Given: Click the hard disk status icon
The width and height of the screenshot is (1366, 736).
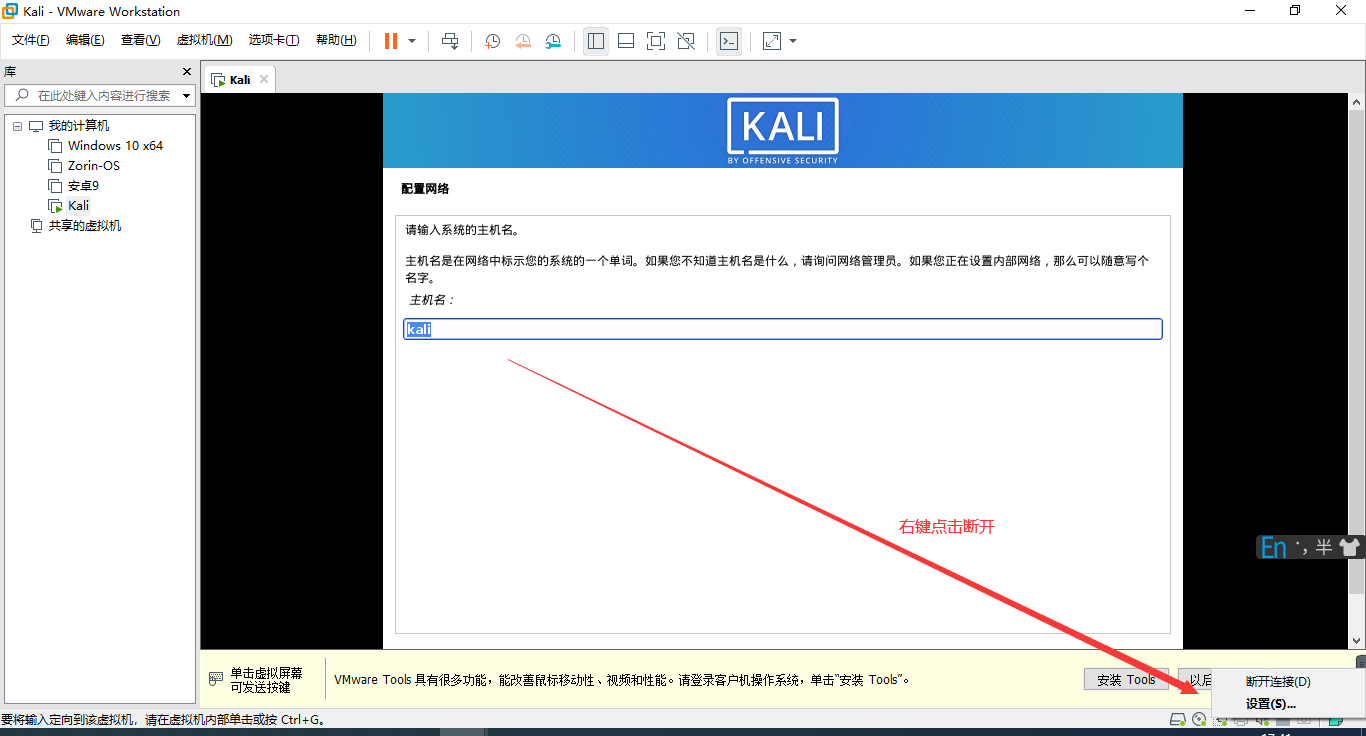Looking at the screenshot, I should point(1178,720).
